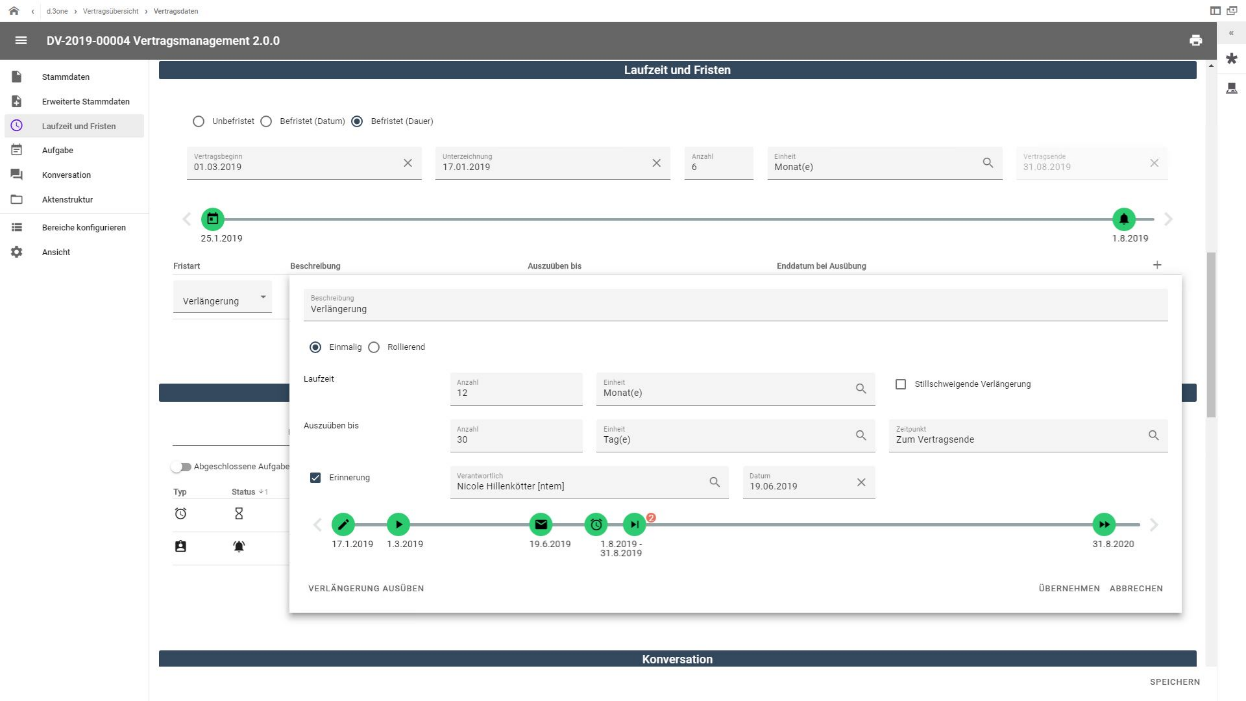The image size is (1246, 701).
Task: Toggle Abgeschlossene Aufgaben switch
Action: (x=181, y=466)
